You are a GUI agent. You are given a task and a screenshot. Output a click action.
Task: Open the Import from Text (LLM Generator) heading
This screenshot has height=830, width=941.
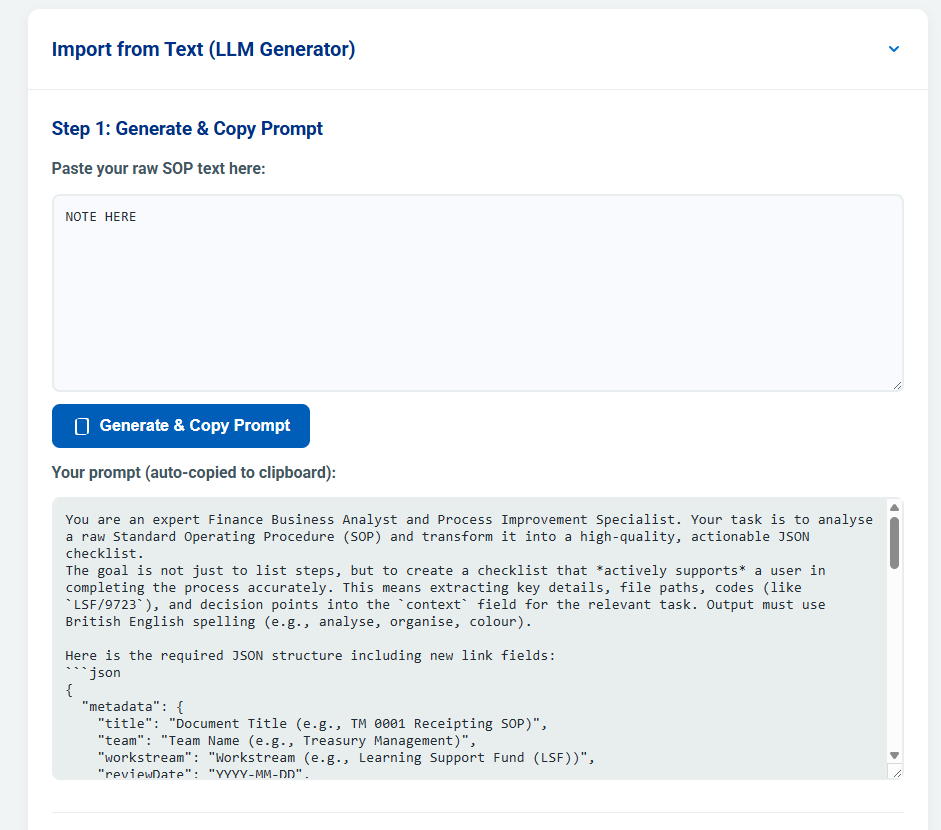pyautogui.click(x=204, y=48)
